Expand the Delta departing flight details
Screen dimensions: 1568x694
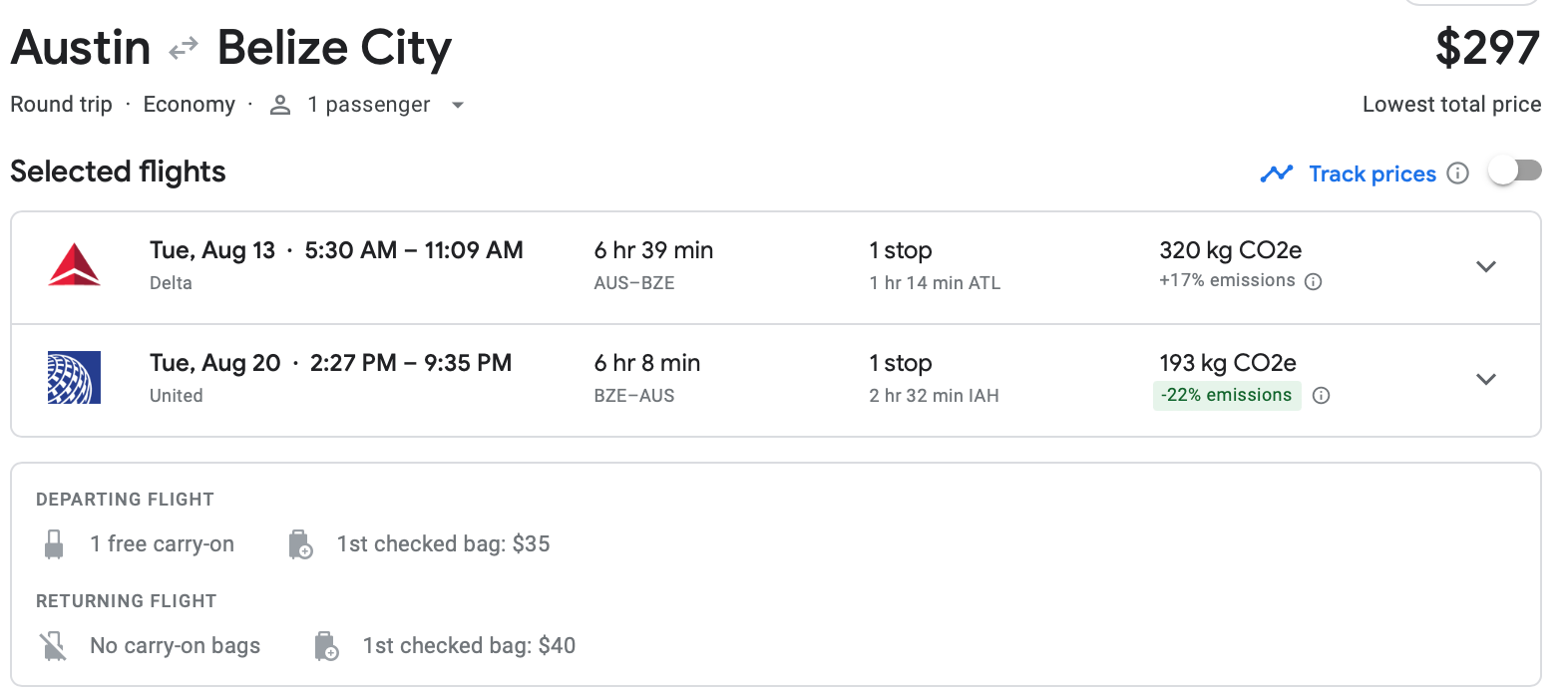click(1486, 266)
